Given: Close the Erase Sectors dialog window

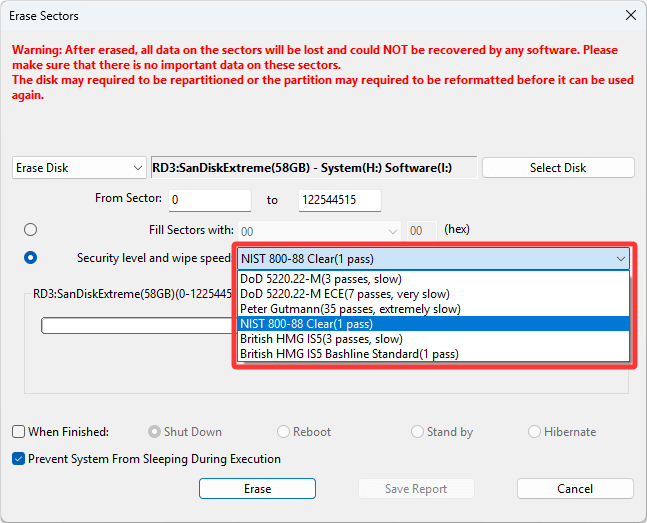Looking at the screenshot, I should [x=629, y=16].
